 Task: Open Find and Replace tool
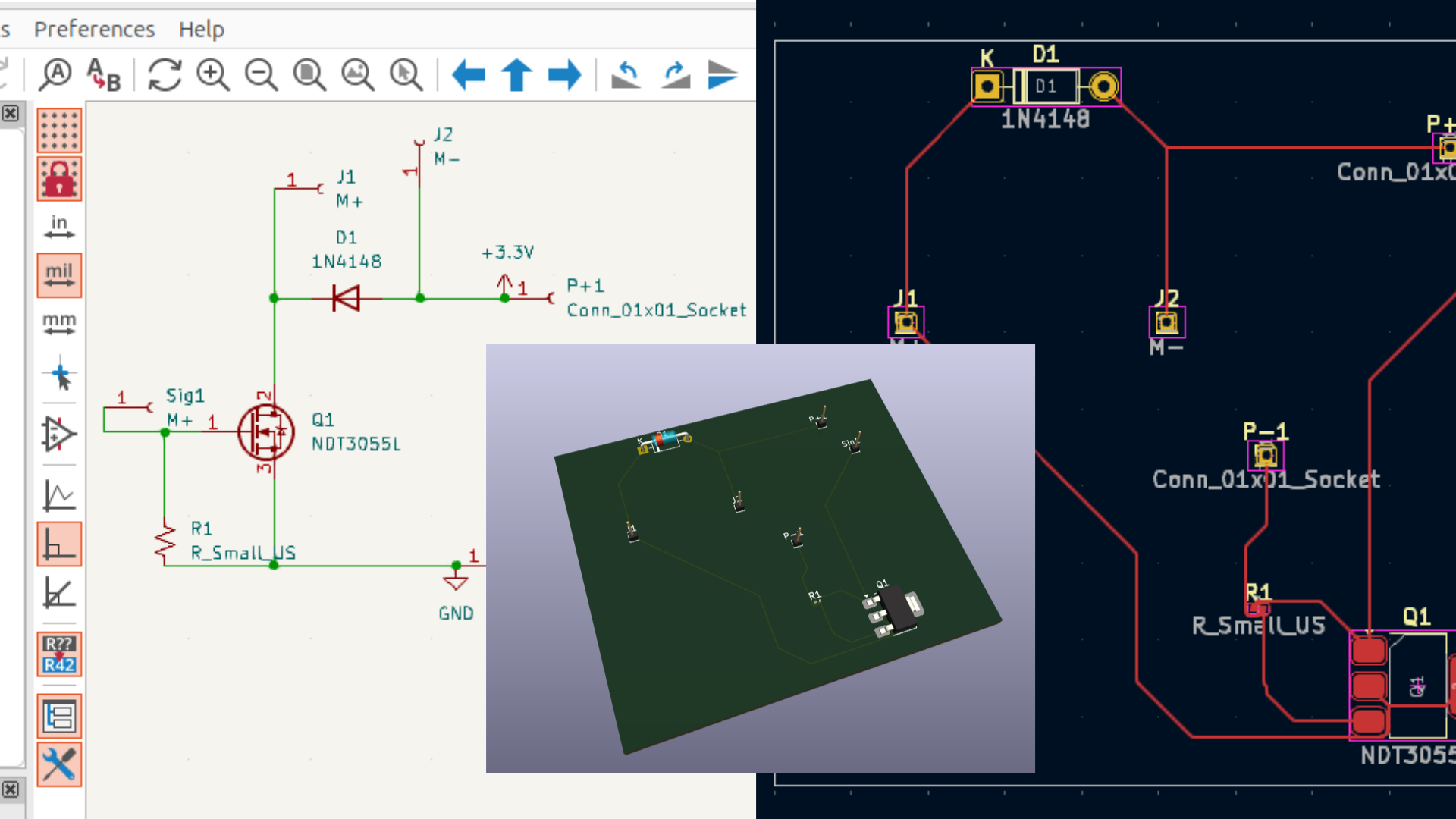click(104, 74)
